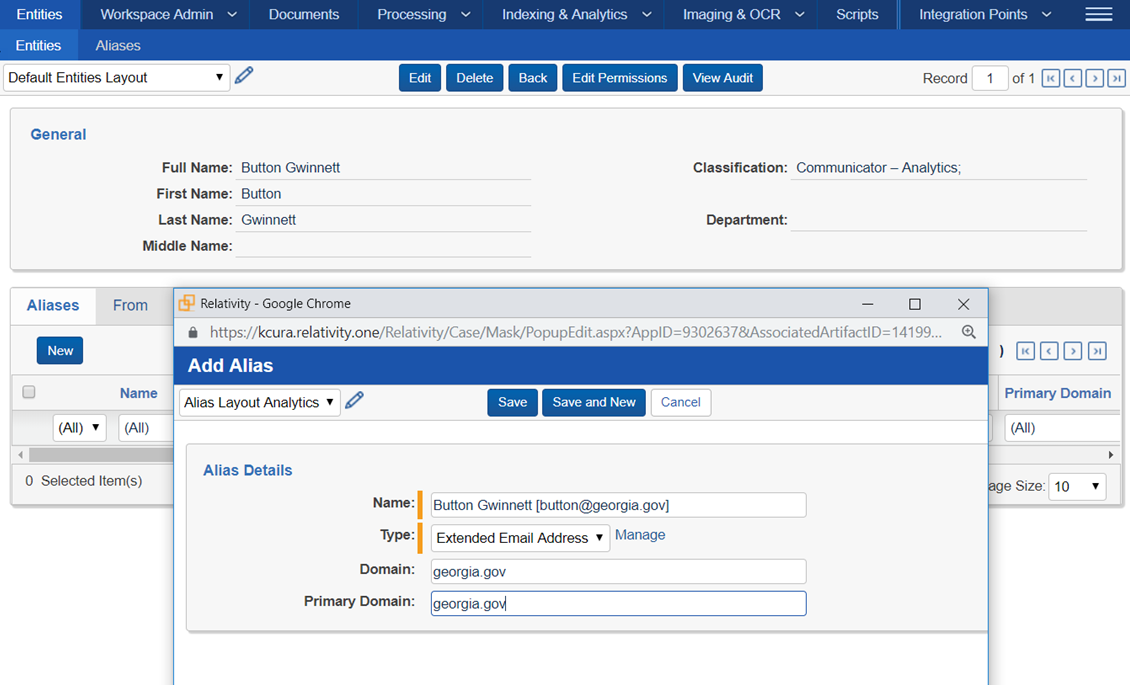Open the first (All) filter dropdown in Aliases

point(79,428)
